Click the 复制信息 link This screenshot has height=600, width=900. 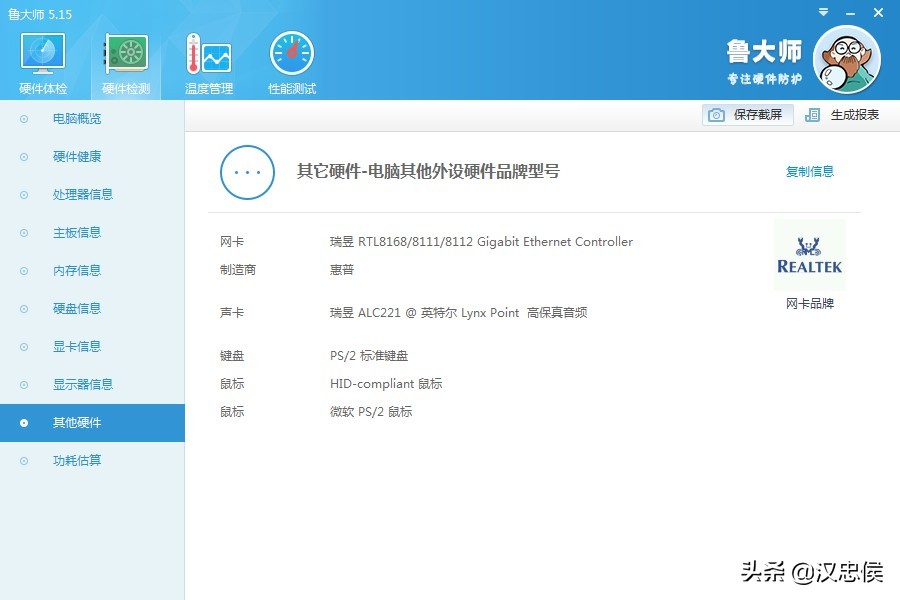click(x=809, y=171)
